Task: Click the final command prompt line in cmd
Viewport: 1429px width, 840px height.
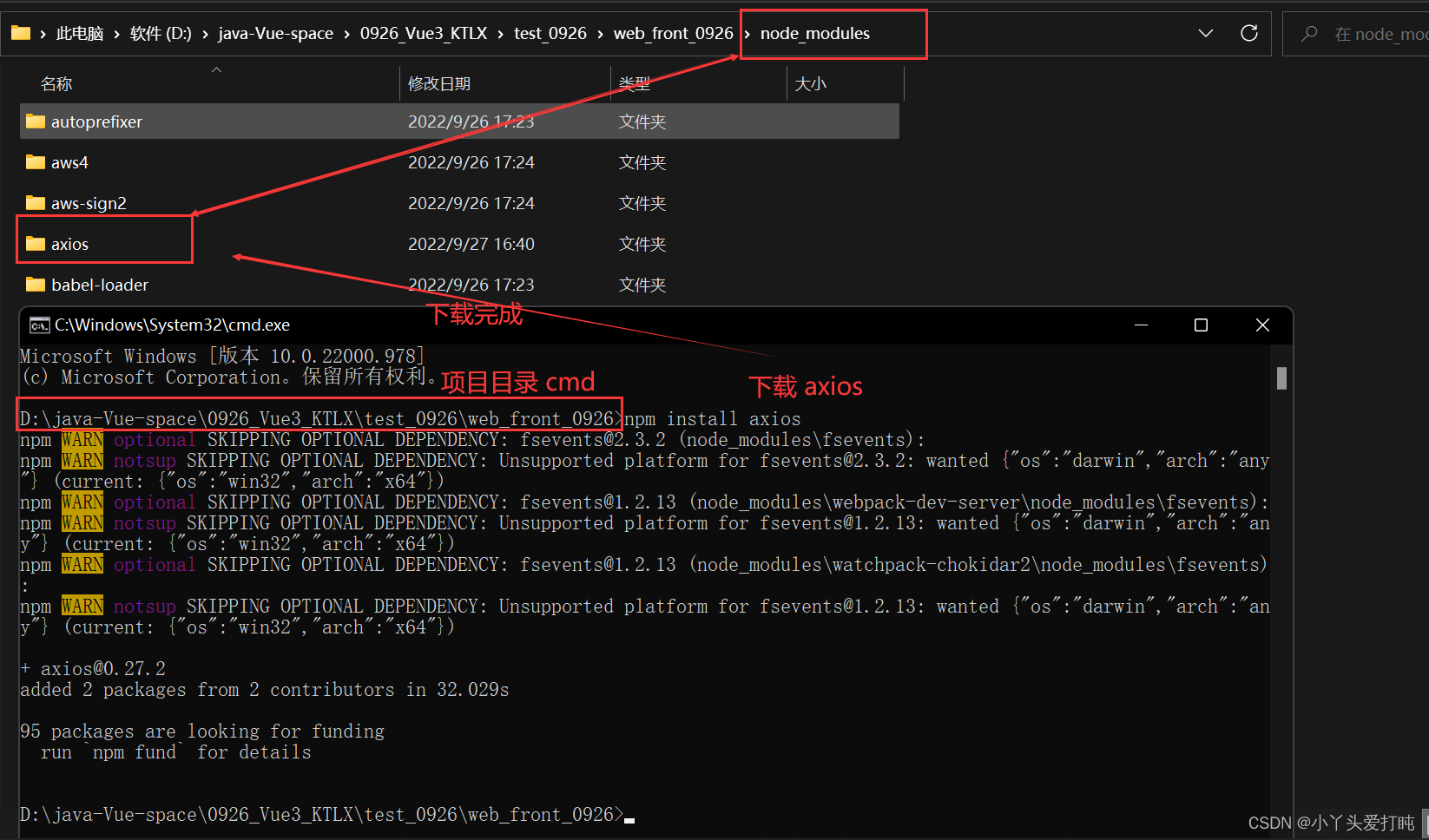Action: pyautogui.click(x=327, y=815)
